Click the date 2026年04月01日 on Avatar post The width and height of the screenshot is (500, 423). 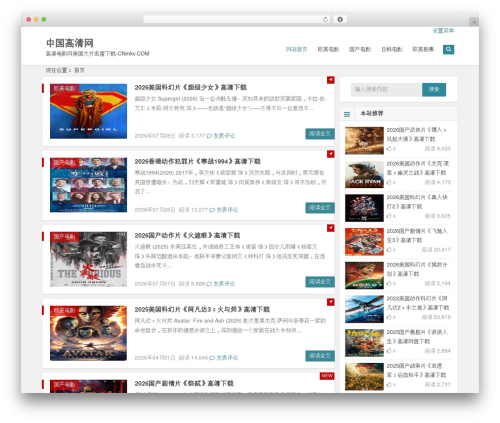pyautogui.click(x=155, y=358)
